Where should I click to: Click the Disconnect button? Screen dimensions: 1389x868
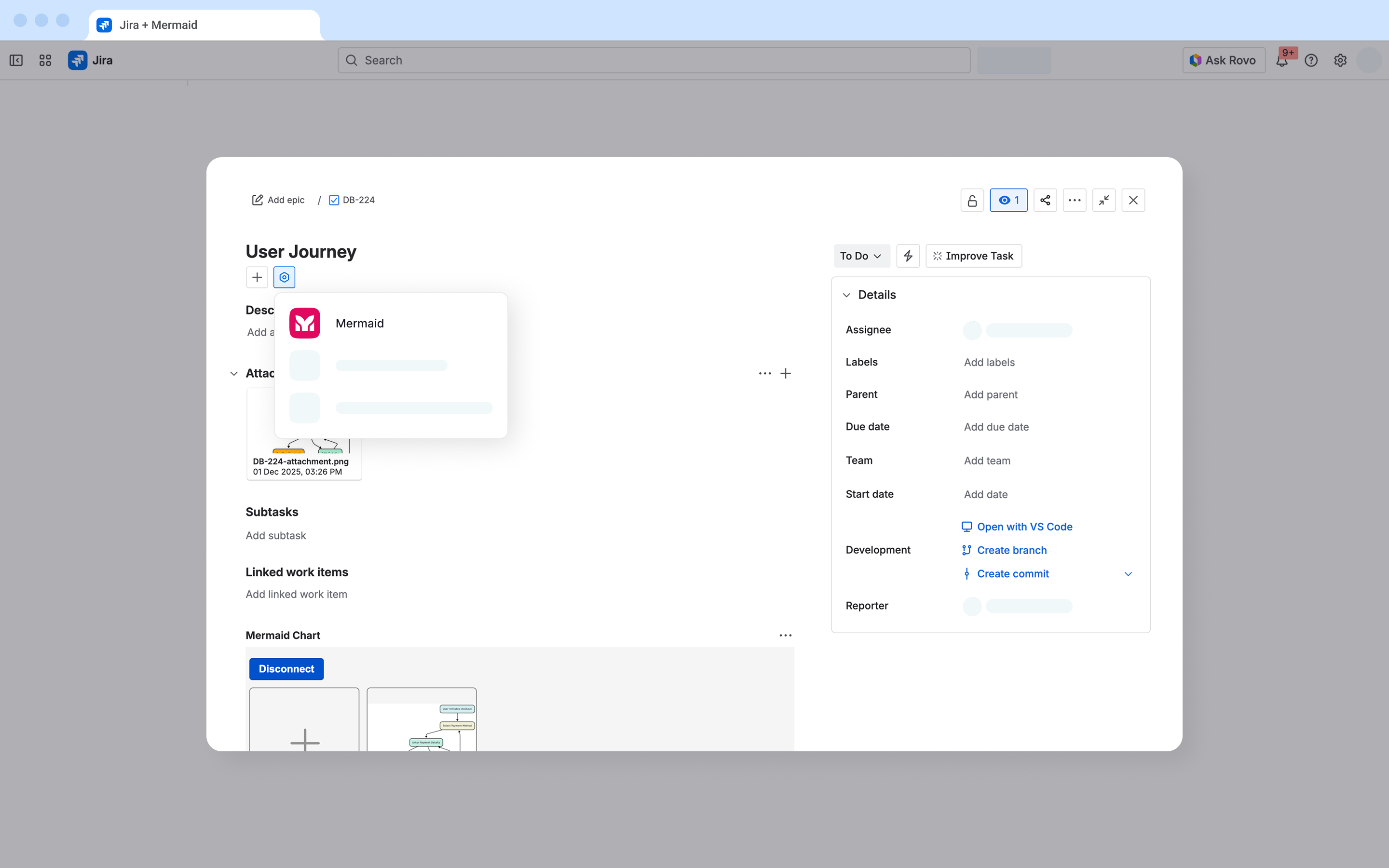click(x=286, y=669)
